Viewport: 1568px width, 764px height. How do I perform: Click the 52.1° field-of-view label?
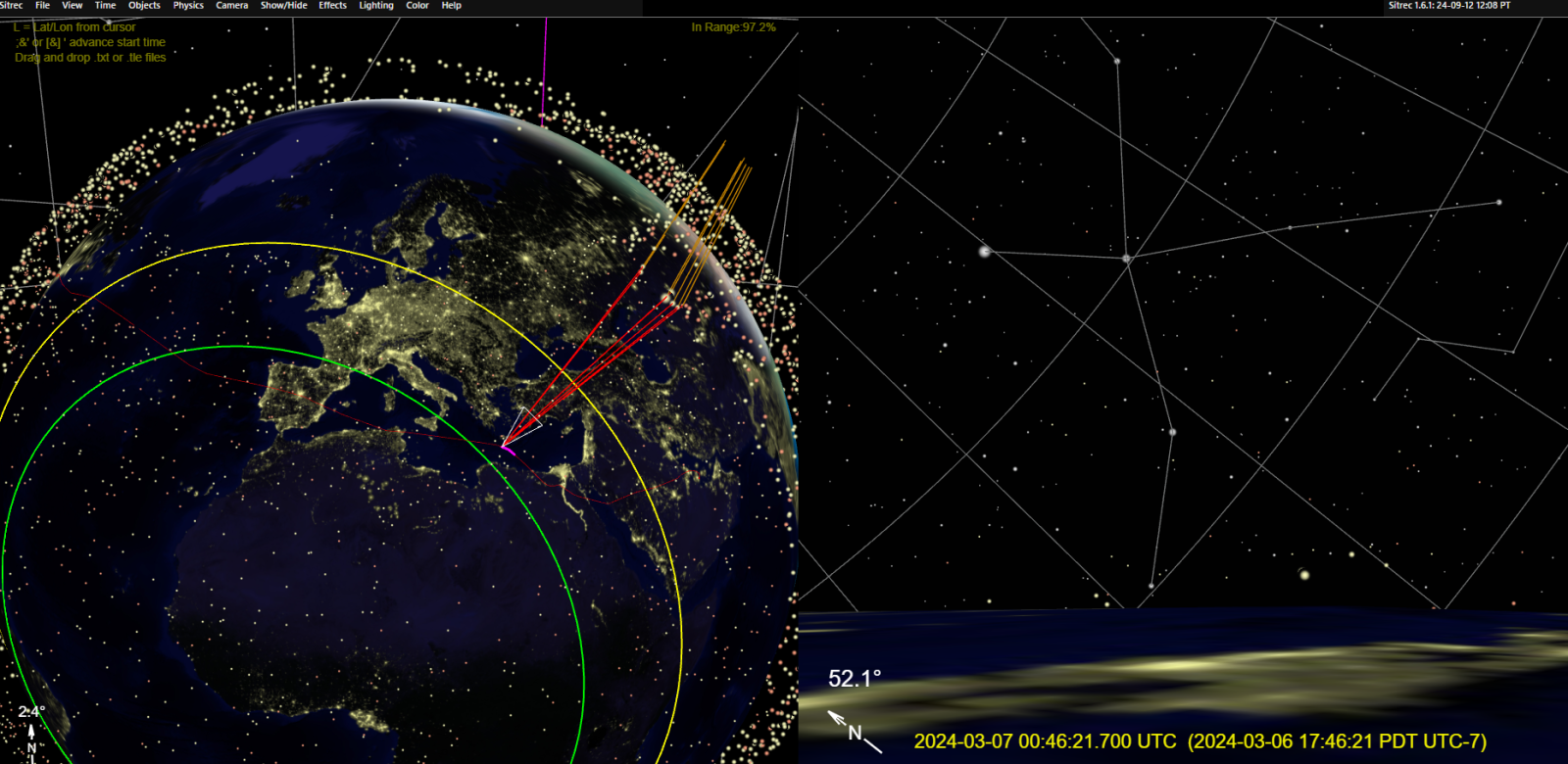[x=855, y=679]
